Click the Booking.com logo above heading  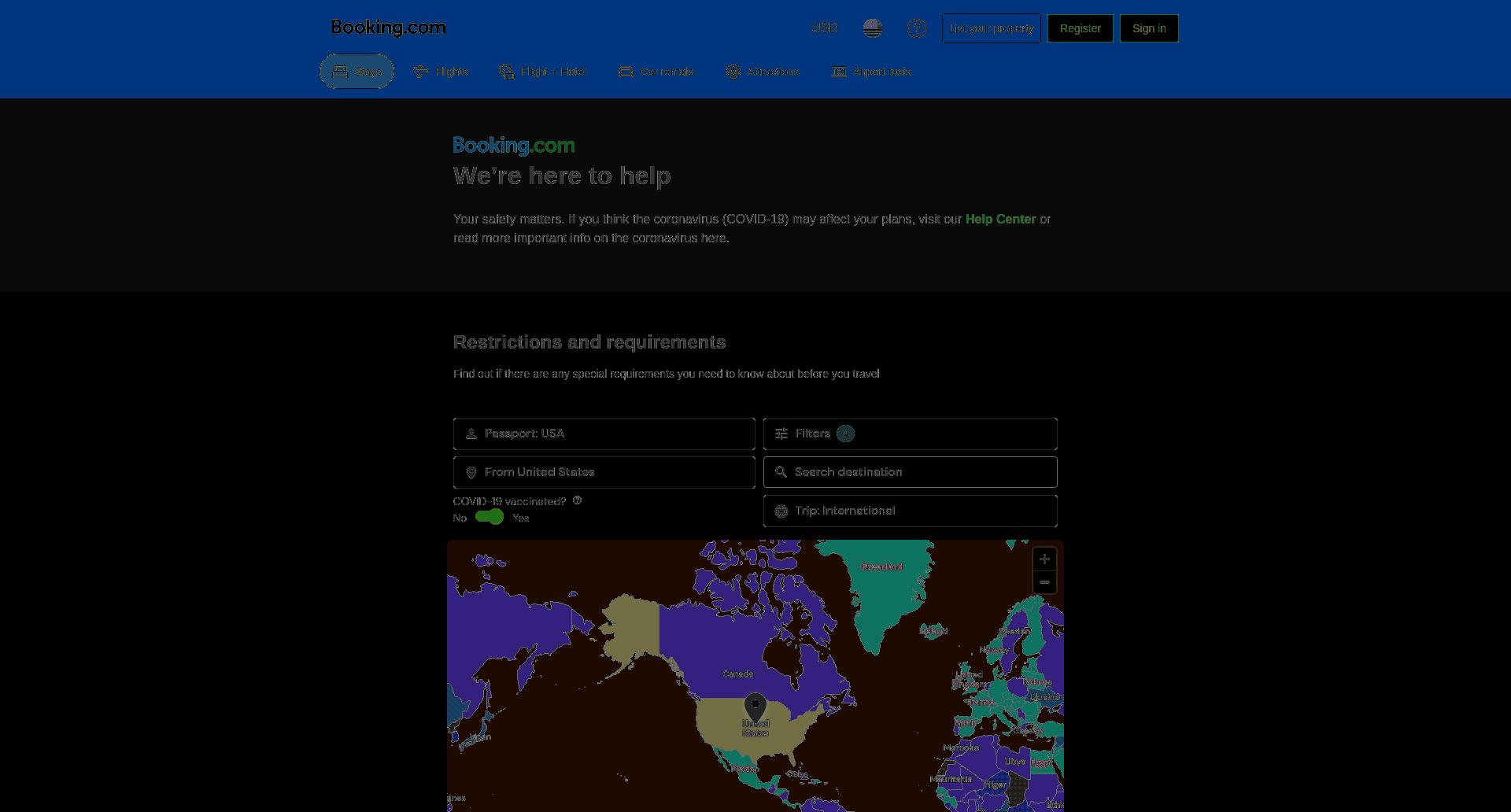tap(514, 146)
